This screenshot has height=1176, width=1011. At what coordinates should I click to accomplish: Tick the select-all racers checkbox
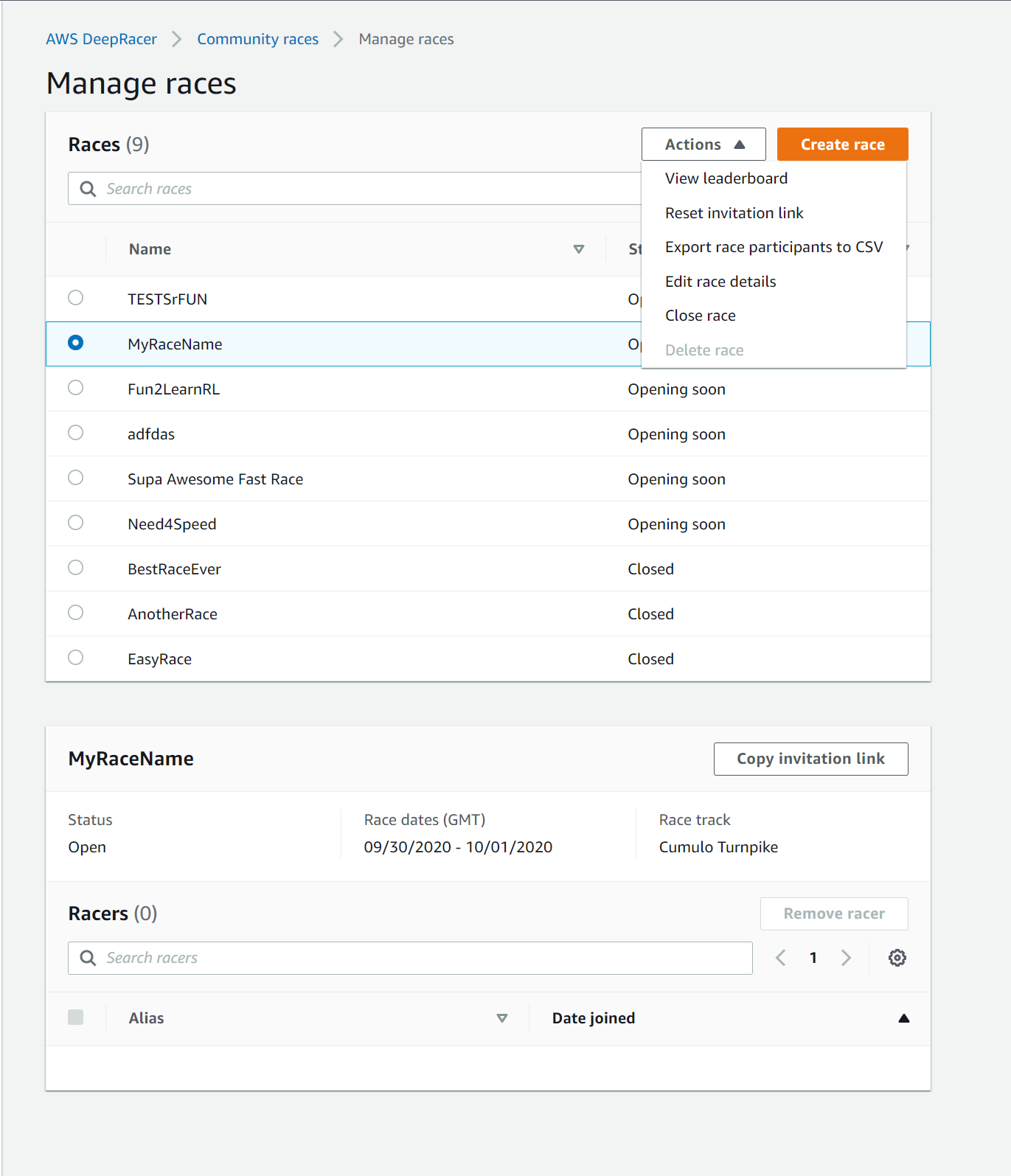click(75, 1017)
